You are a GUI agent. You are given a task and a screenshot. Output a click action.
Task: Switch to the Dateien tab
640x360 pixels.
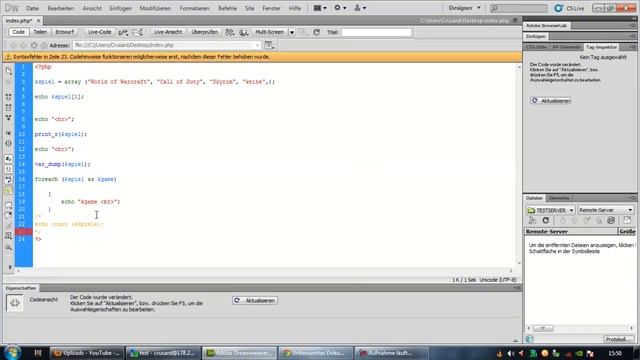point(534,198)
